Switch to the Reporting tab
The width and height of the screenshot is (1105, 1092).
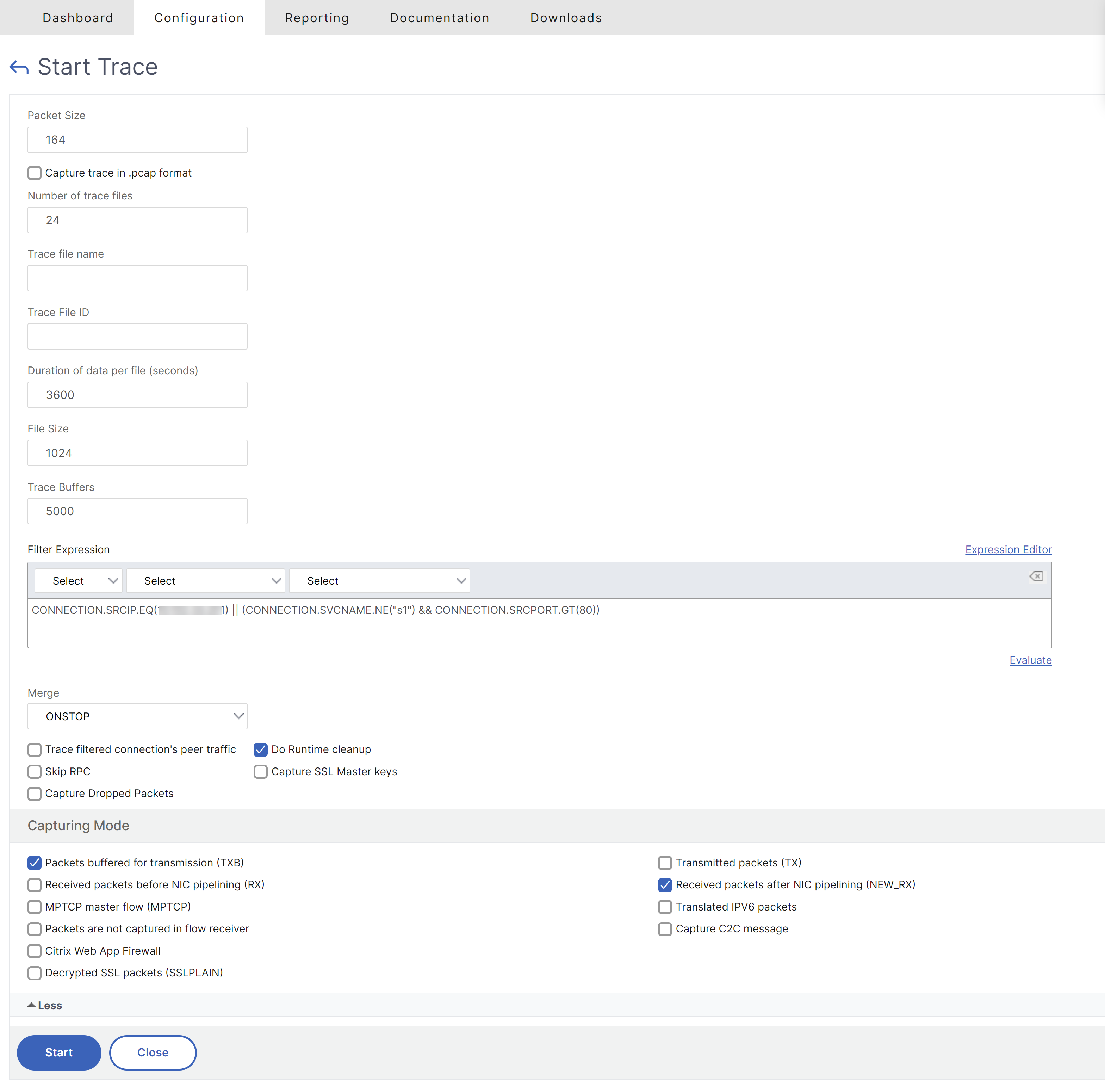tap(317, 18)
